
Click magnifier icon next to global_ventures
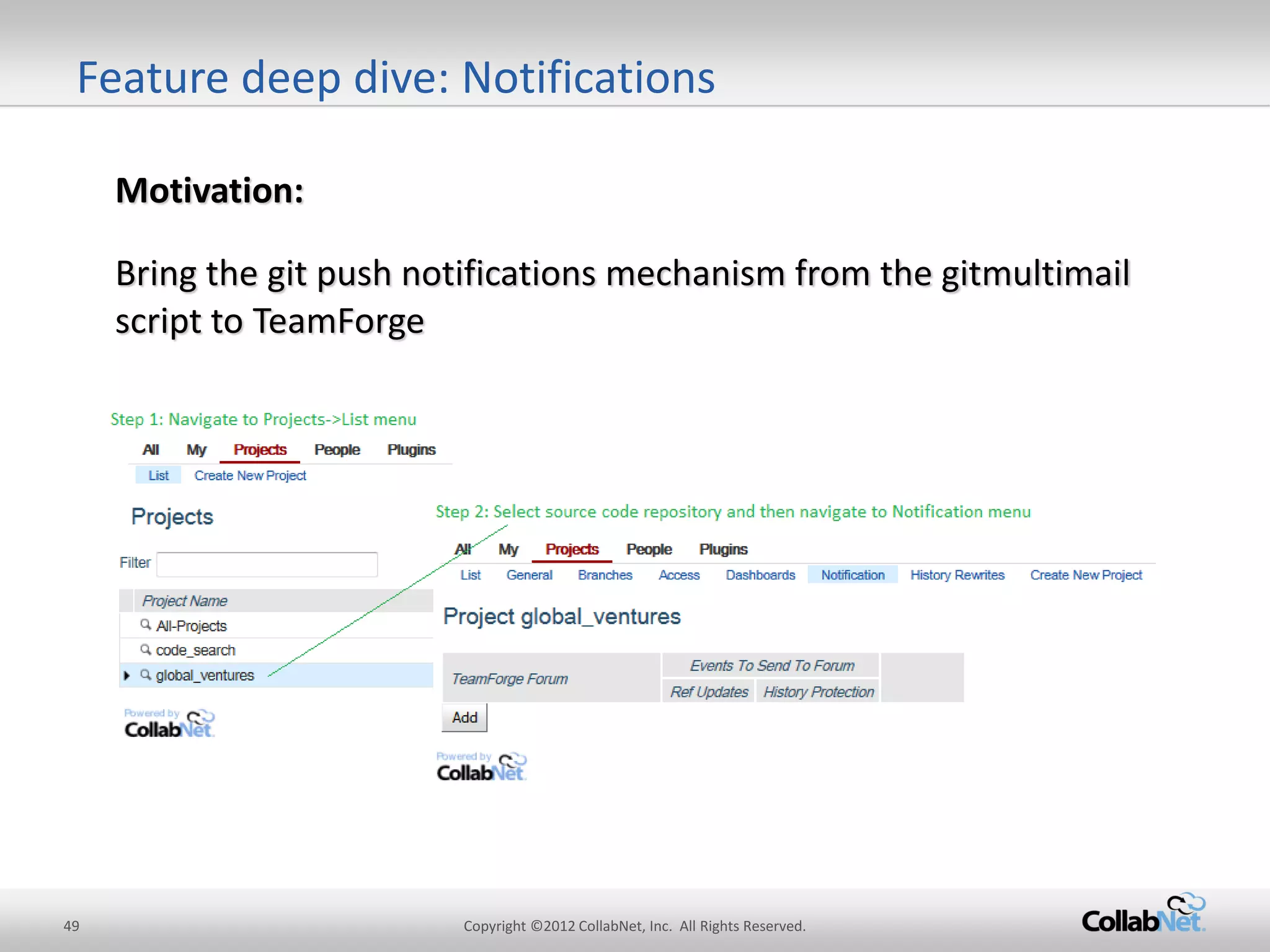pos(146,674)
